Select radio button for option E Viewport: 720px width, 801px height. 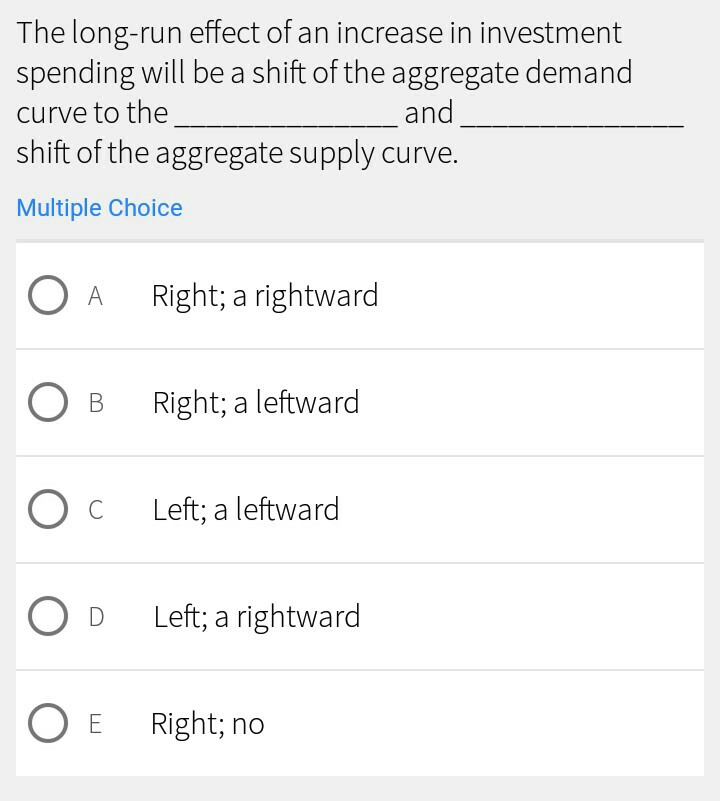(47, 723)
